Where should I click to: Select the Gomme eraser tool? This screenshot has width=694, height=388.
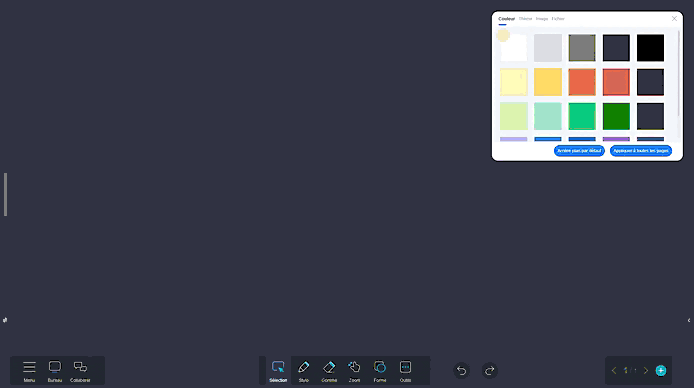click(x=329, y=370)
